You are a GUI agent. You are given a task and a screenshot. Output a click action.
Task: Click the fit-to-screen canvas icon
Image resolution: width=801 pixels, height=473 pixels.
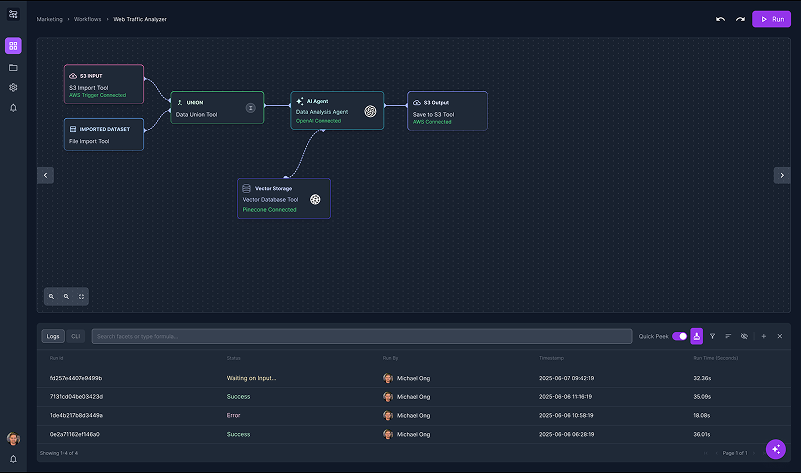coord(82,296)
